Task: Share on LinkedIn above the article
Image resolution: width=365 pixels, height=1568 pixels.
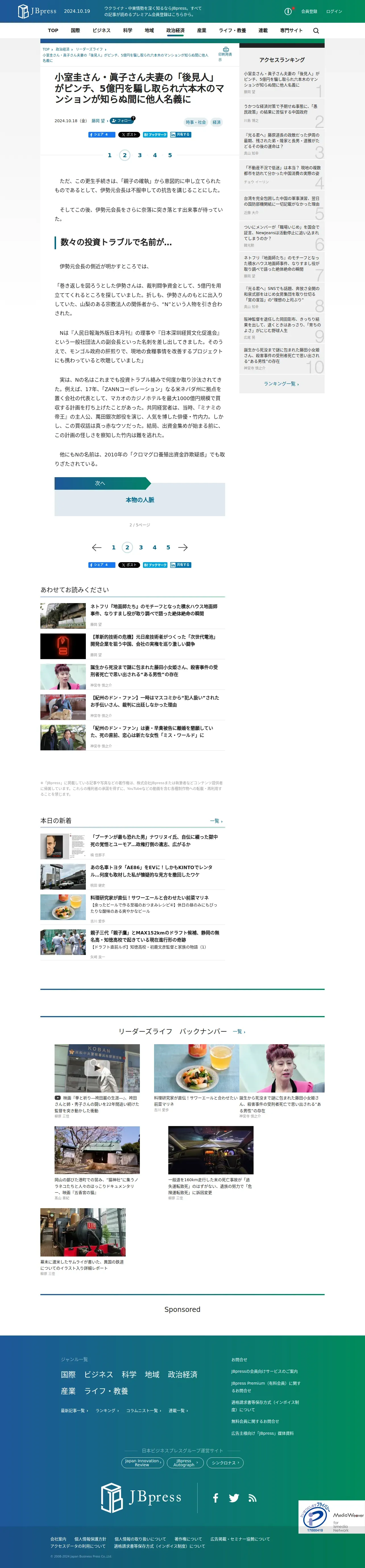Action: (181, 134)
